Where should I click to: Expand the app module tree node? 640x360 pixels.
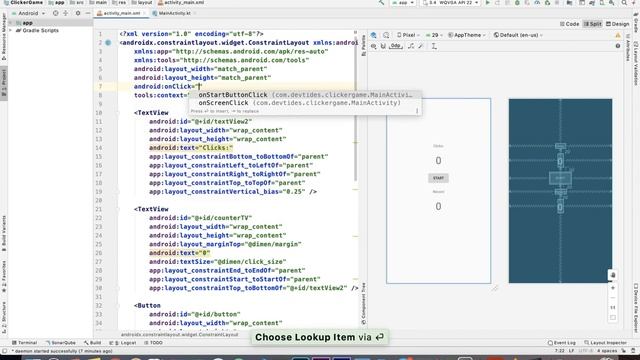pyautogui.click(x=11, y=23)
